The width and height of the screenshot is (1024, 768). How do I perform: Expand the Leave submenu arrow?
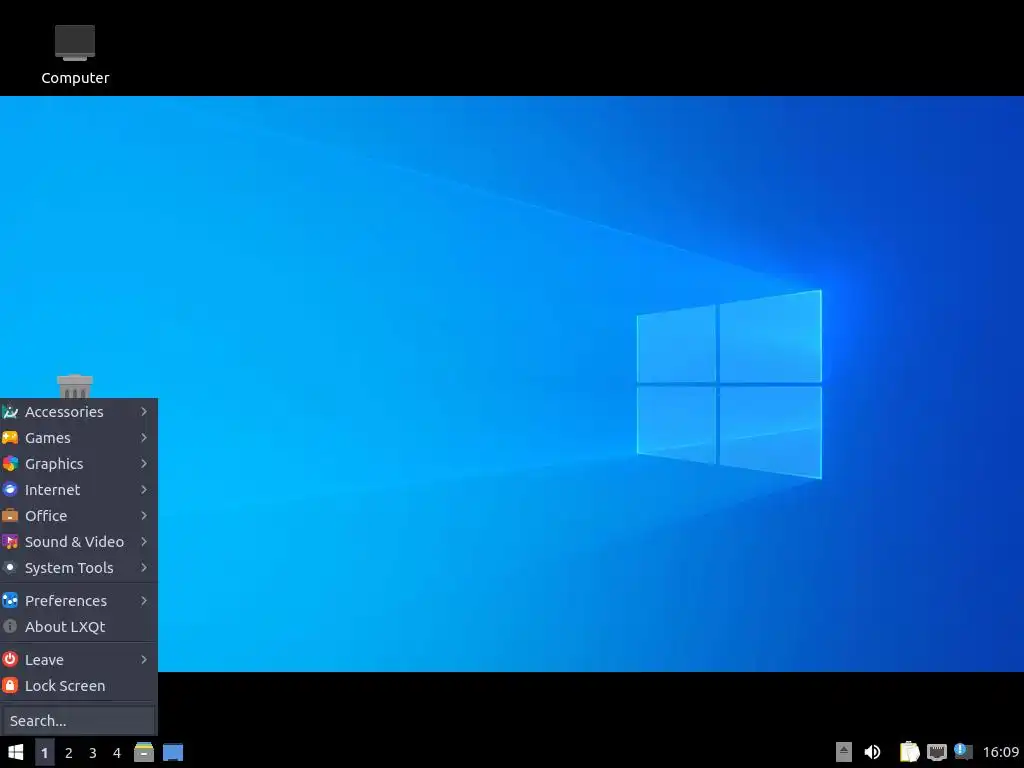point(144,660)
